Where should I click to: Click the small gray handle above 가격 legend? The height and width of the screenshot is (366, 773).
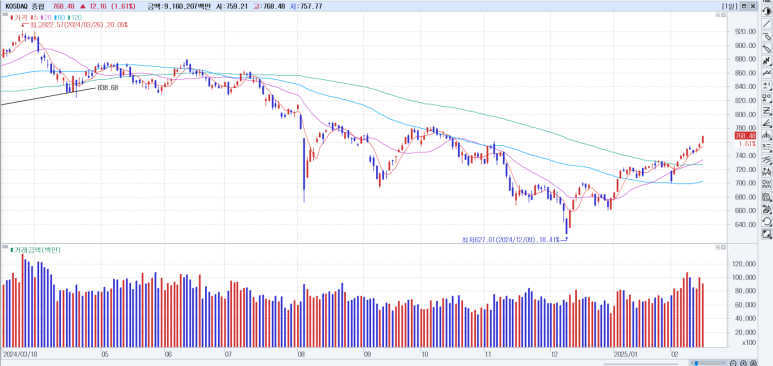click(5, 14)
